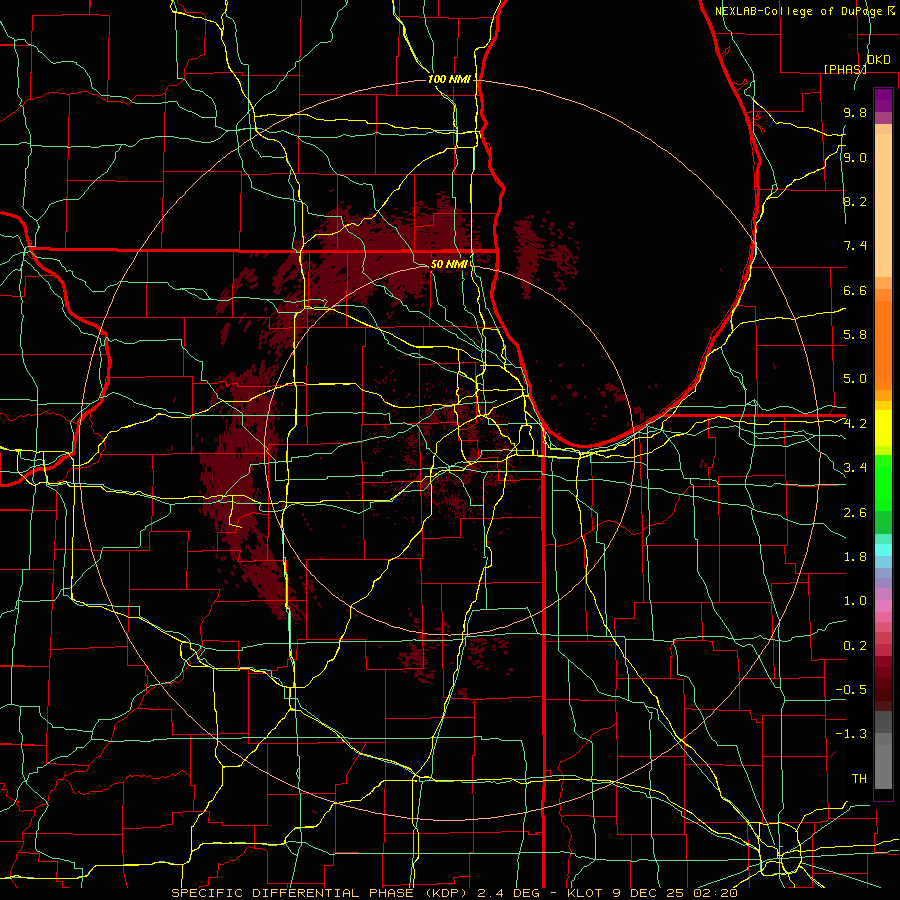Click the 100 NMI range ring label
The height and width of the screenshot is (900, 900).
pos(449,79)
